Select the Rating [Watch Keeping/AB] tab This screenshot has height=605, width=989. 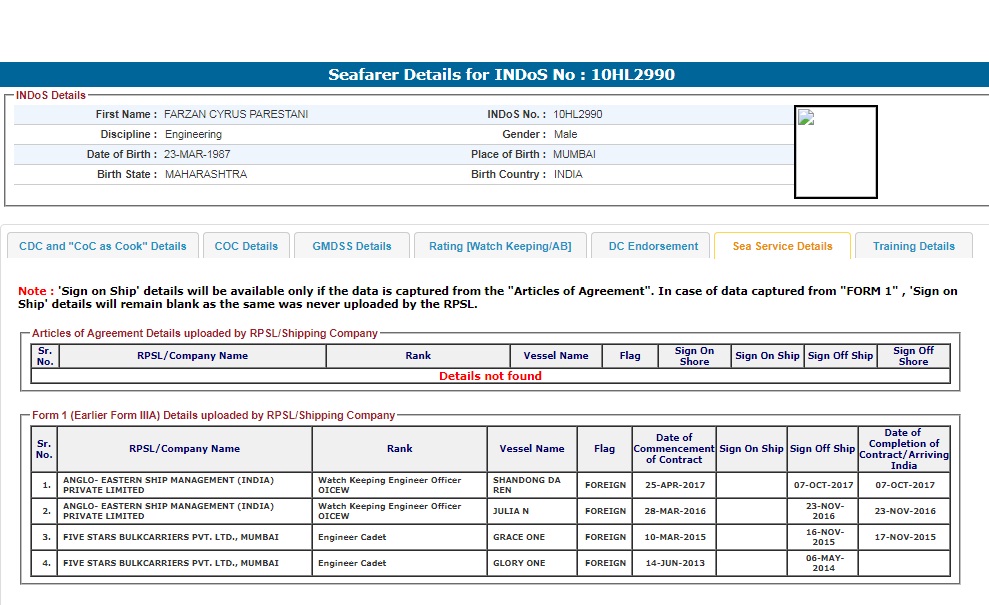click(500, 246)
